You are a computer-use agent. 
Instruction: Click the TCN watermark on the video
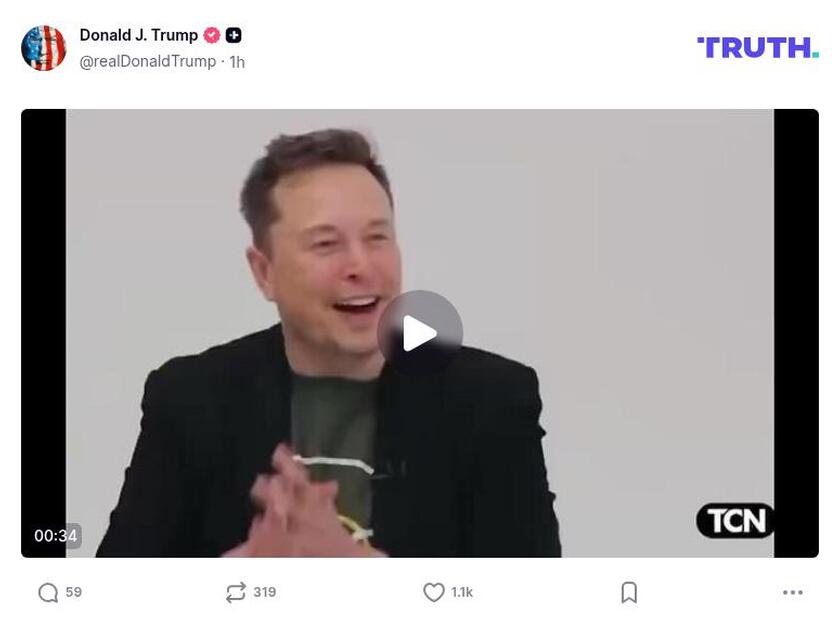(x=735, y=521)
